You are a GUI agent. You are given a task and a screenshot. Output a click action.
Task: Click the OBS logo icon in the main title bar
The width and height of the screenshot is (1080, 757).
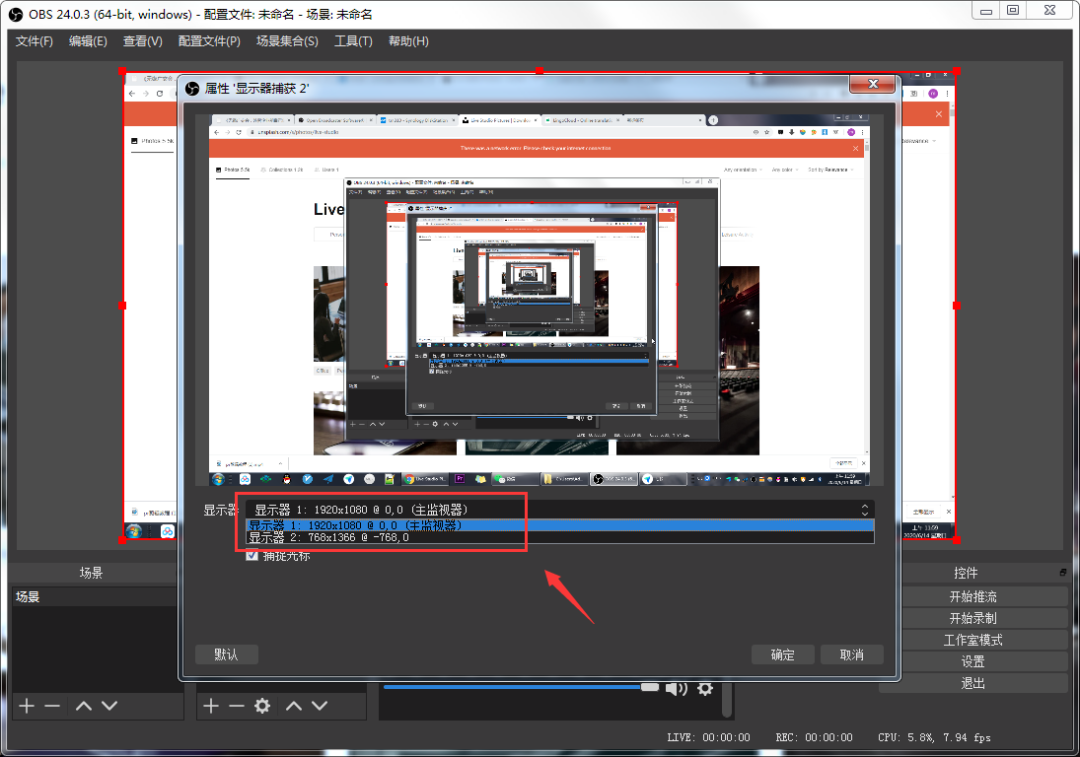coord(15,14)
